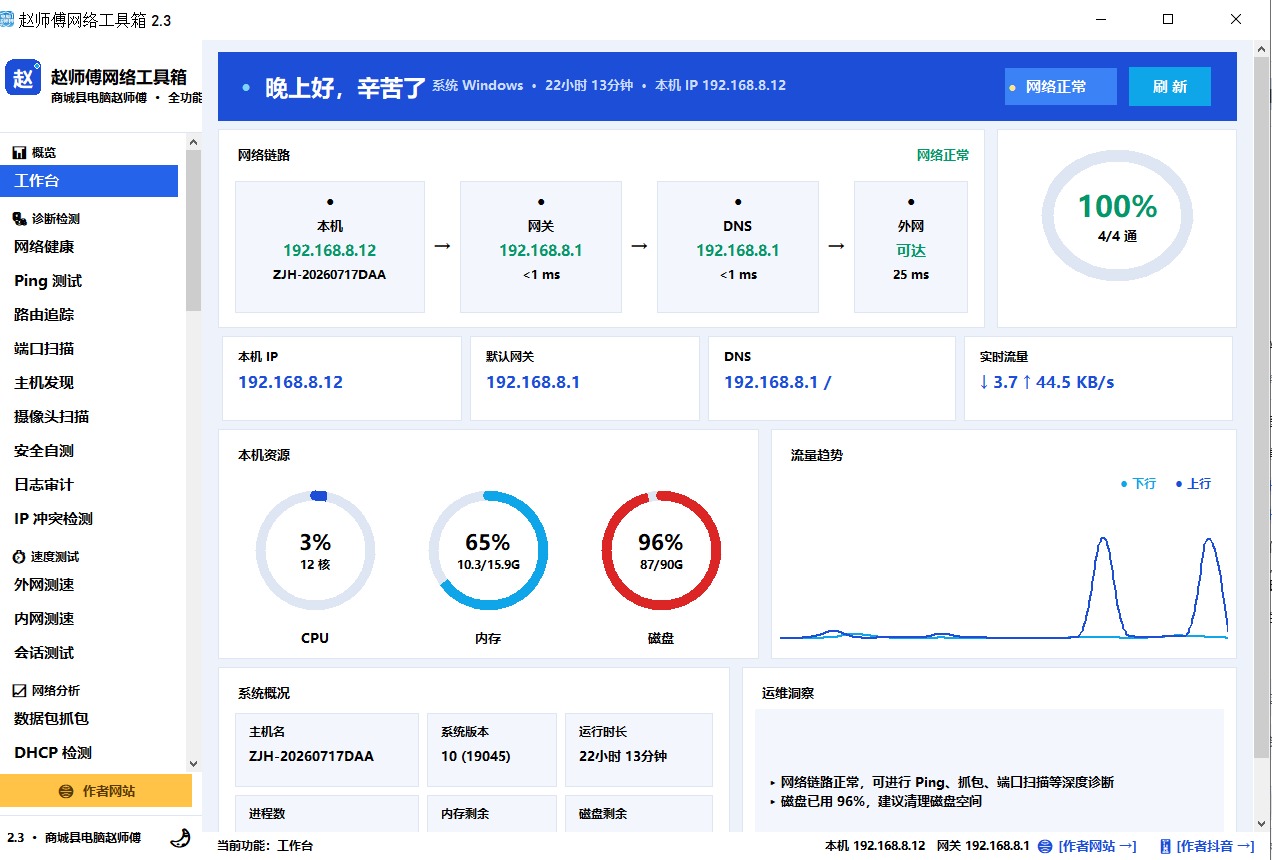Click the CPU 3% usage ring
This screenshot has height=860, width=1272.
click(315, 550)
